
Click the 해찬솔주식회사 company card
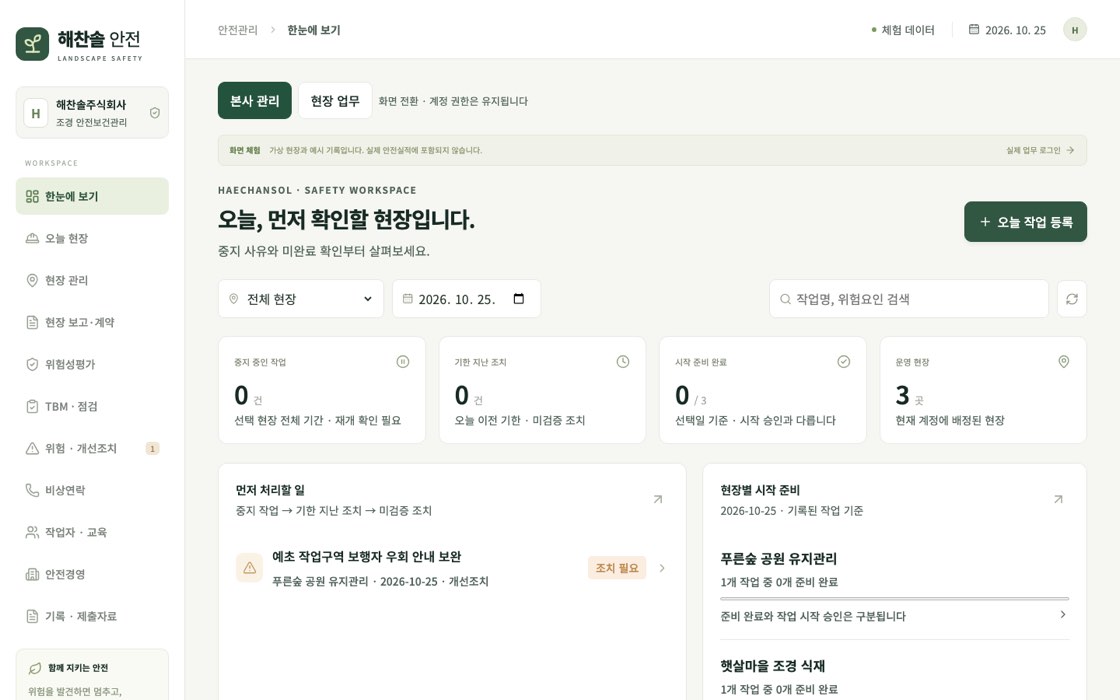92,113
